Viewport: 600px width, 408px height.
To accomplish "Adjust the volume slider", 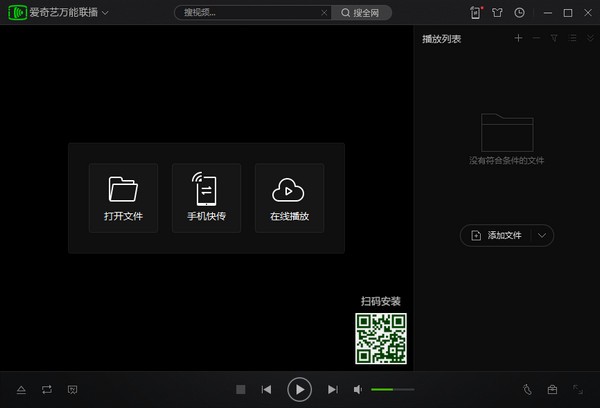I will coord(392,389).
